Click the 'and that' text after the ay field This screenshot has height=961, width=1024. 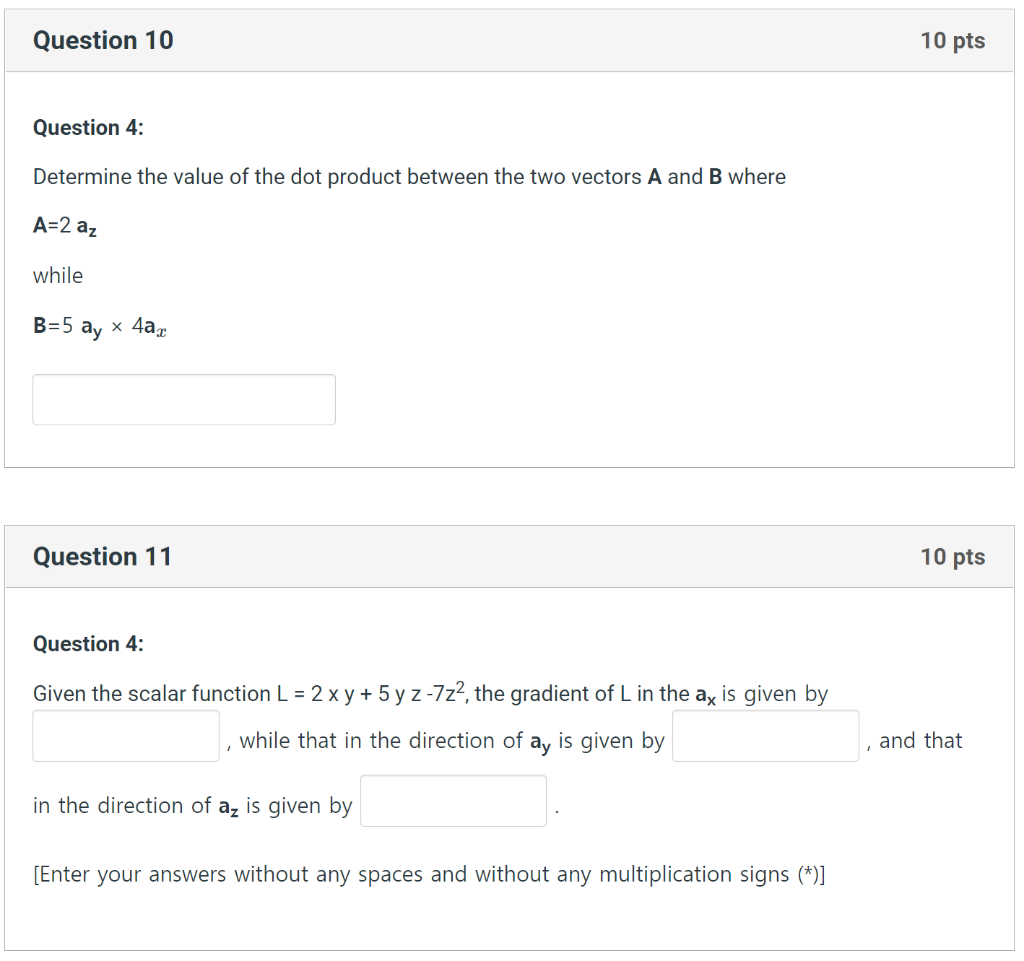click(x=920, y=741)
